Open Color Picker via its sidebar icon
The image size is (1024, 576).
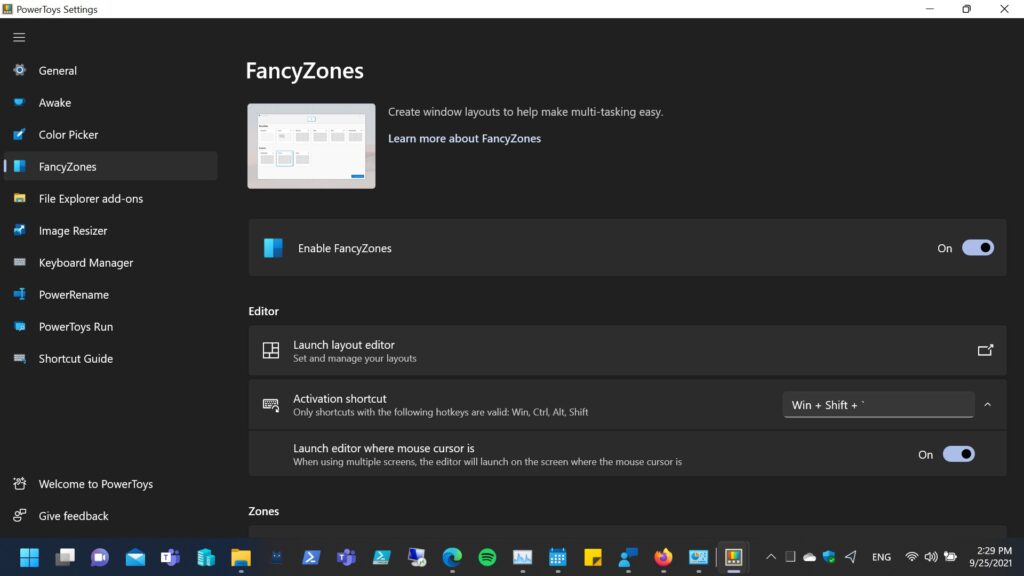pos(19,135)
